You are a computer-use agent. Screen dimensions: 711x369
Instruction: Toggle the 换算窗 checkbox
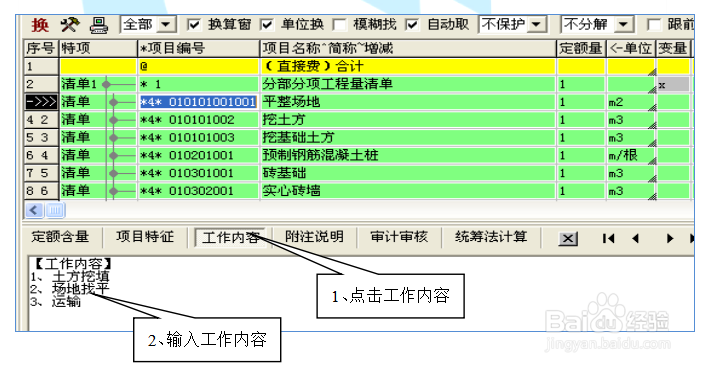(194, 24)
